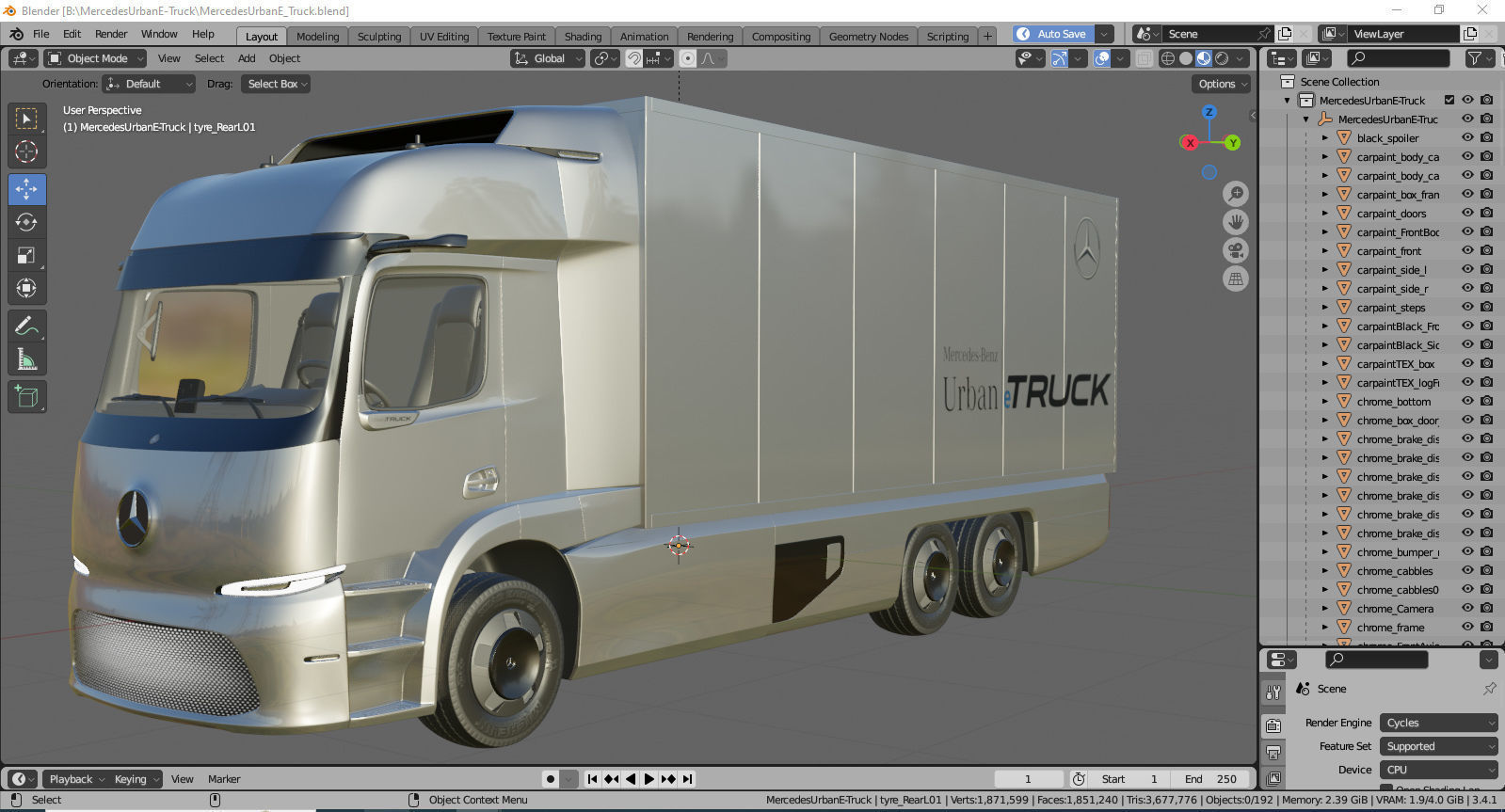Add a new workspace with plus tab
Image resolution: width=1505 pixels, height=812 pixels.
click(987, 37)
